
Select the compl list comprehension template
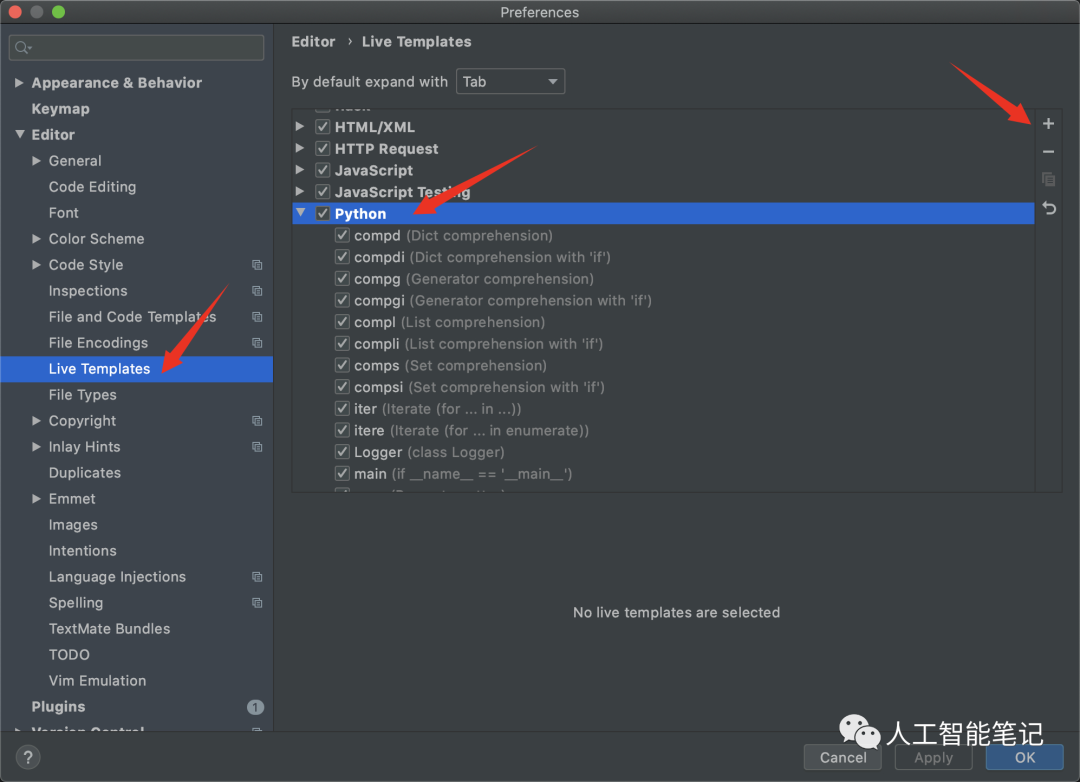449,322
